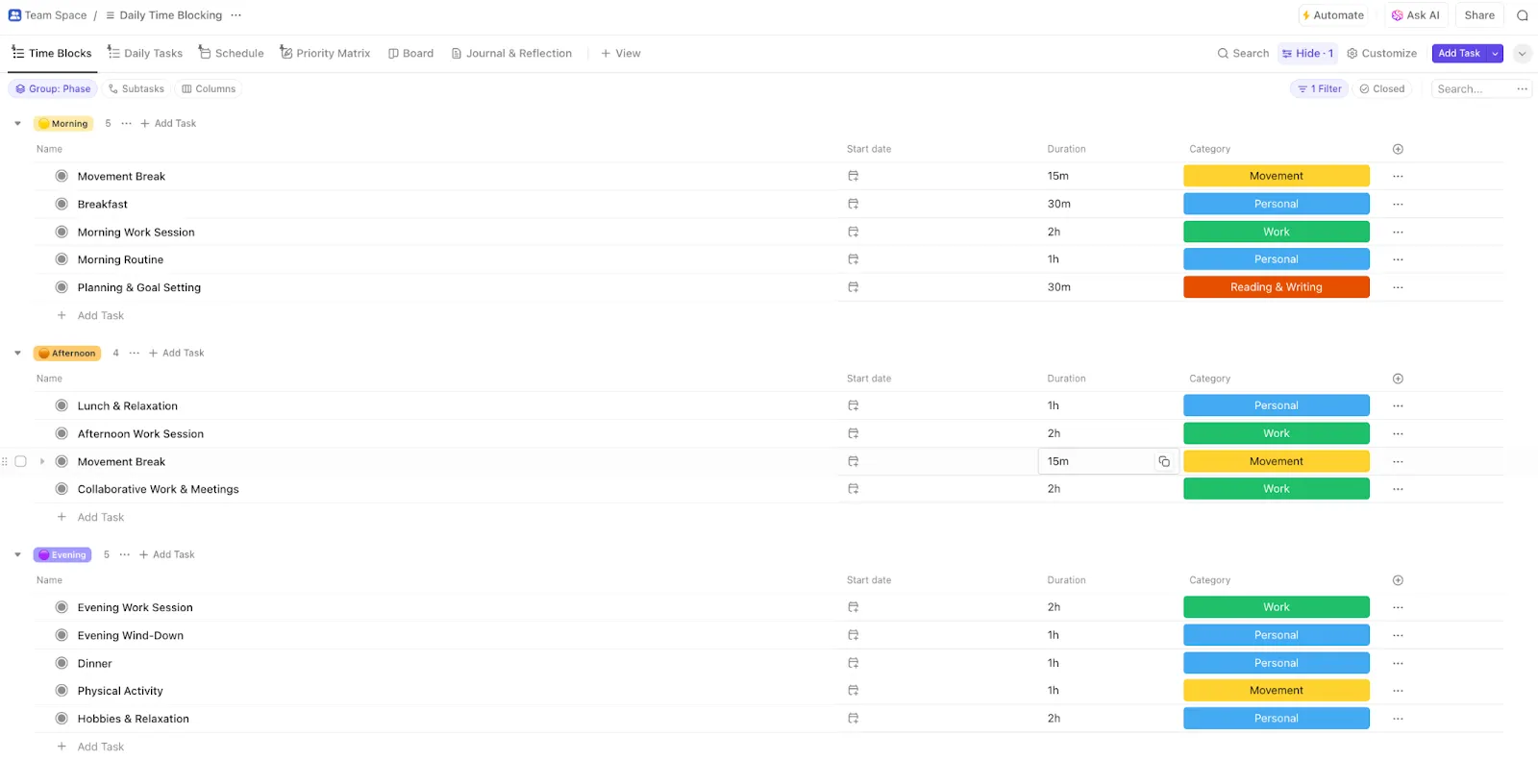Tick the checkbox beside the Afternoon Movement Break row

pyautogui.click(x=20, y=461)
